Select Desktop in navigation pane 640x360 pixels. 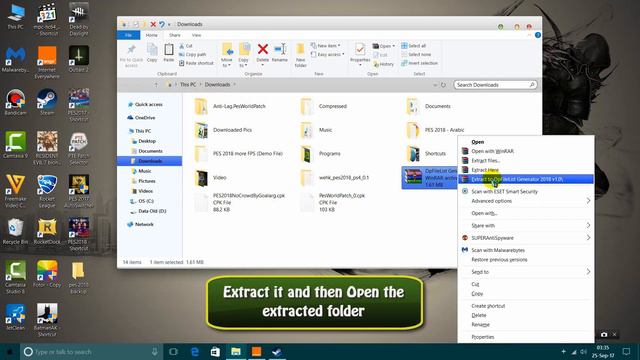click(x=144, y=141)
